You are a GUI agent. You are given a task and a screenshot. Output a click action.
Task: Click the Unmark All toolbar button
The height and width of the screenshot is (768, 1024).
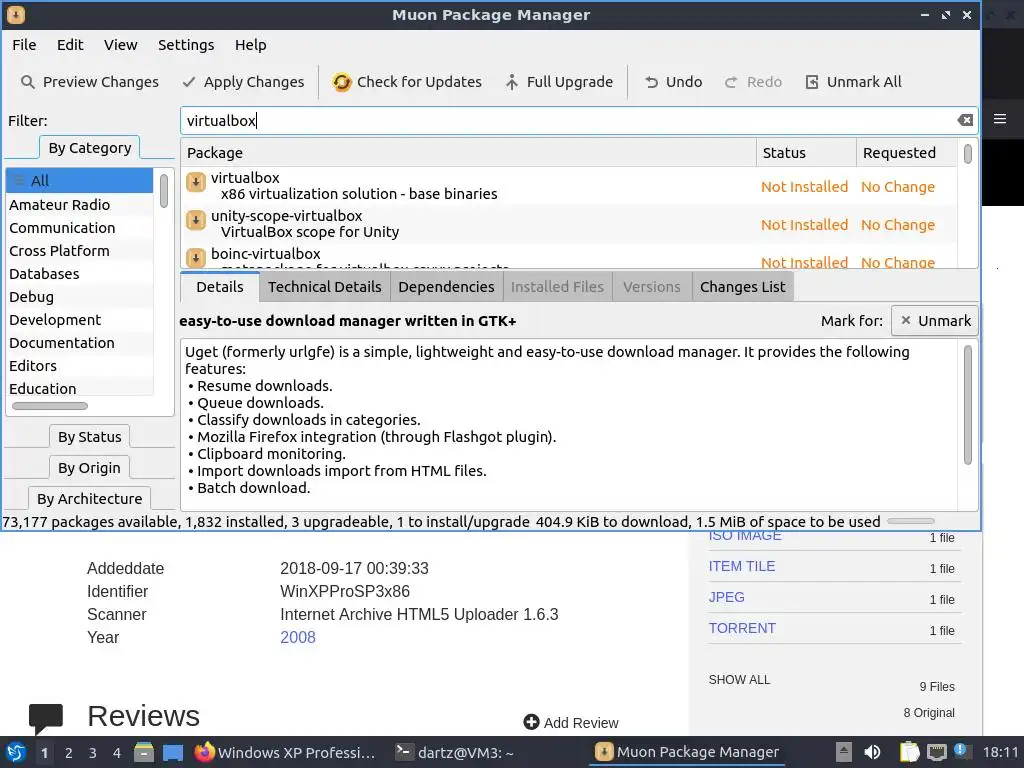tap(853, 82)
